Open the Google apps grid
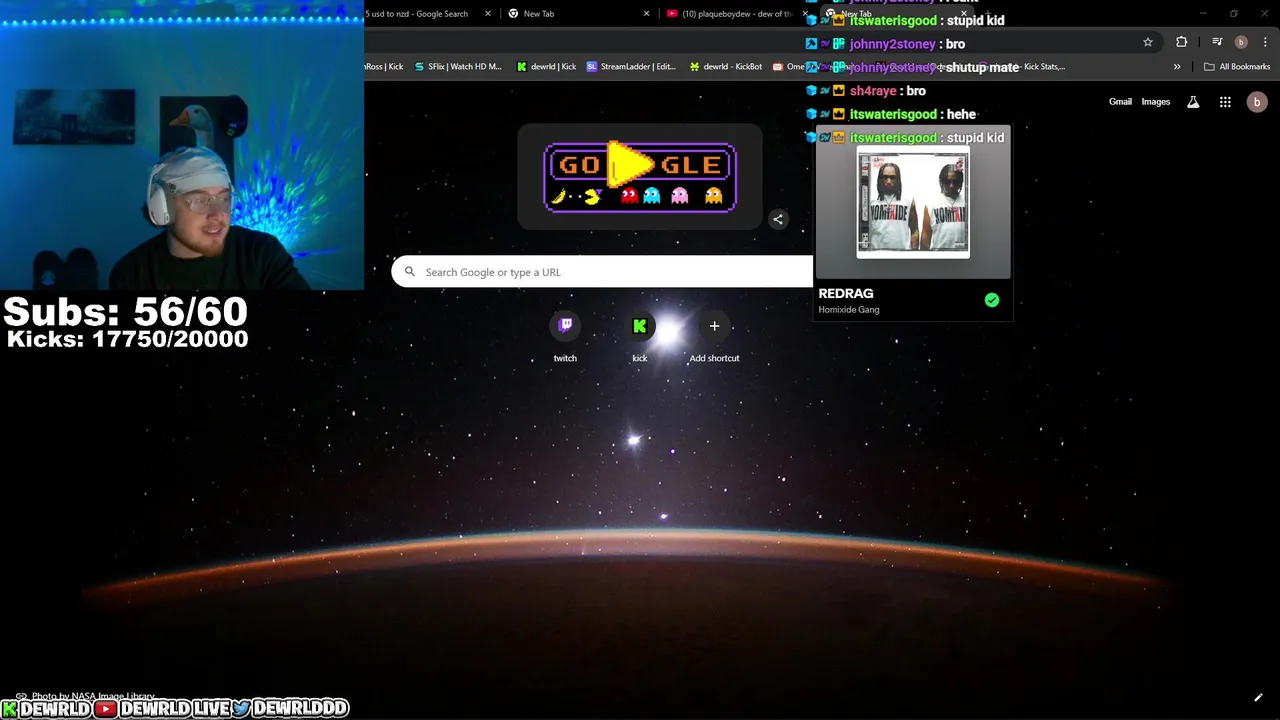The height and width of the screenshot is (720, 1280). (1225, 102)
